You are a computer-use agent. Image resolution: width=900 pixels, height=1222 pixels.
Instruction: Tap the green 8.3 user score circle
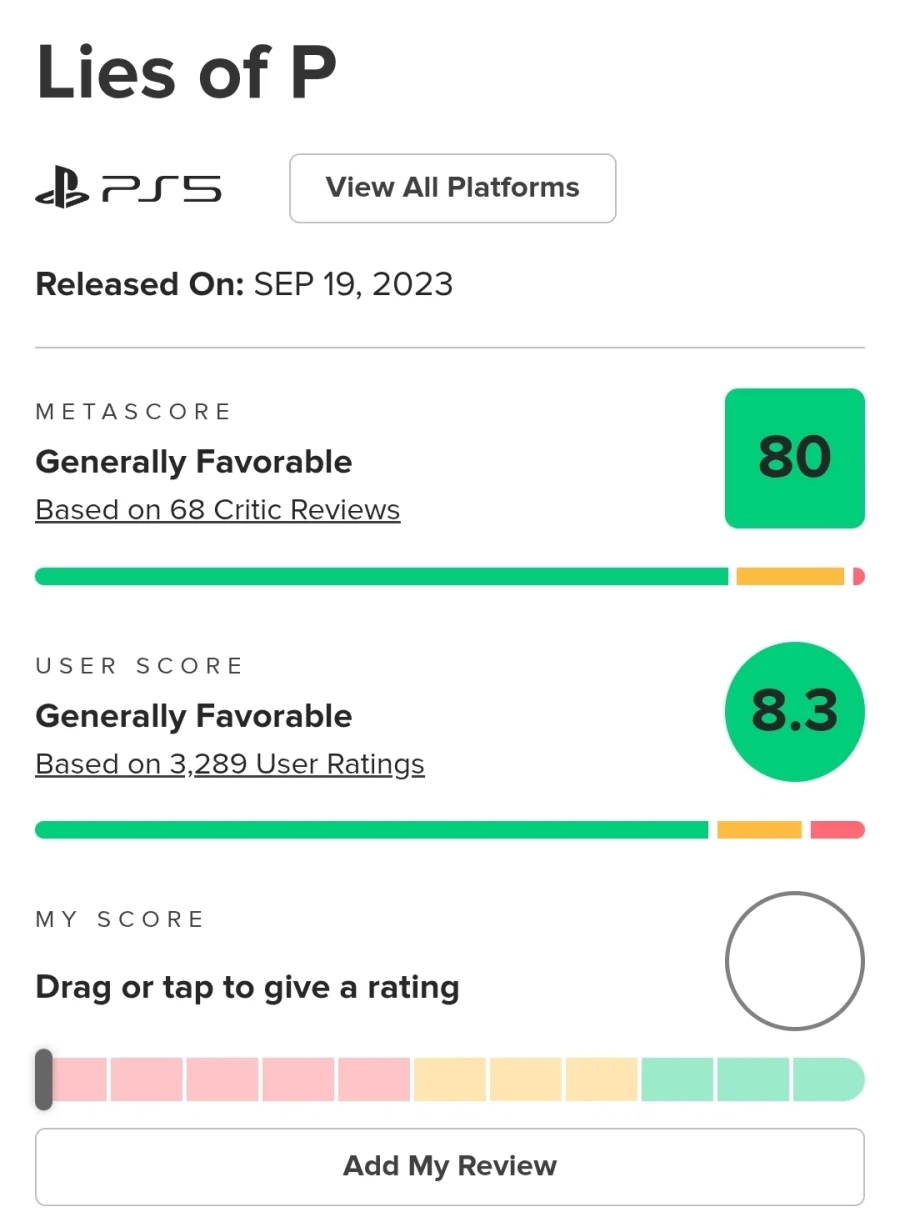[794, 712]
